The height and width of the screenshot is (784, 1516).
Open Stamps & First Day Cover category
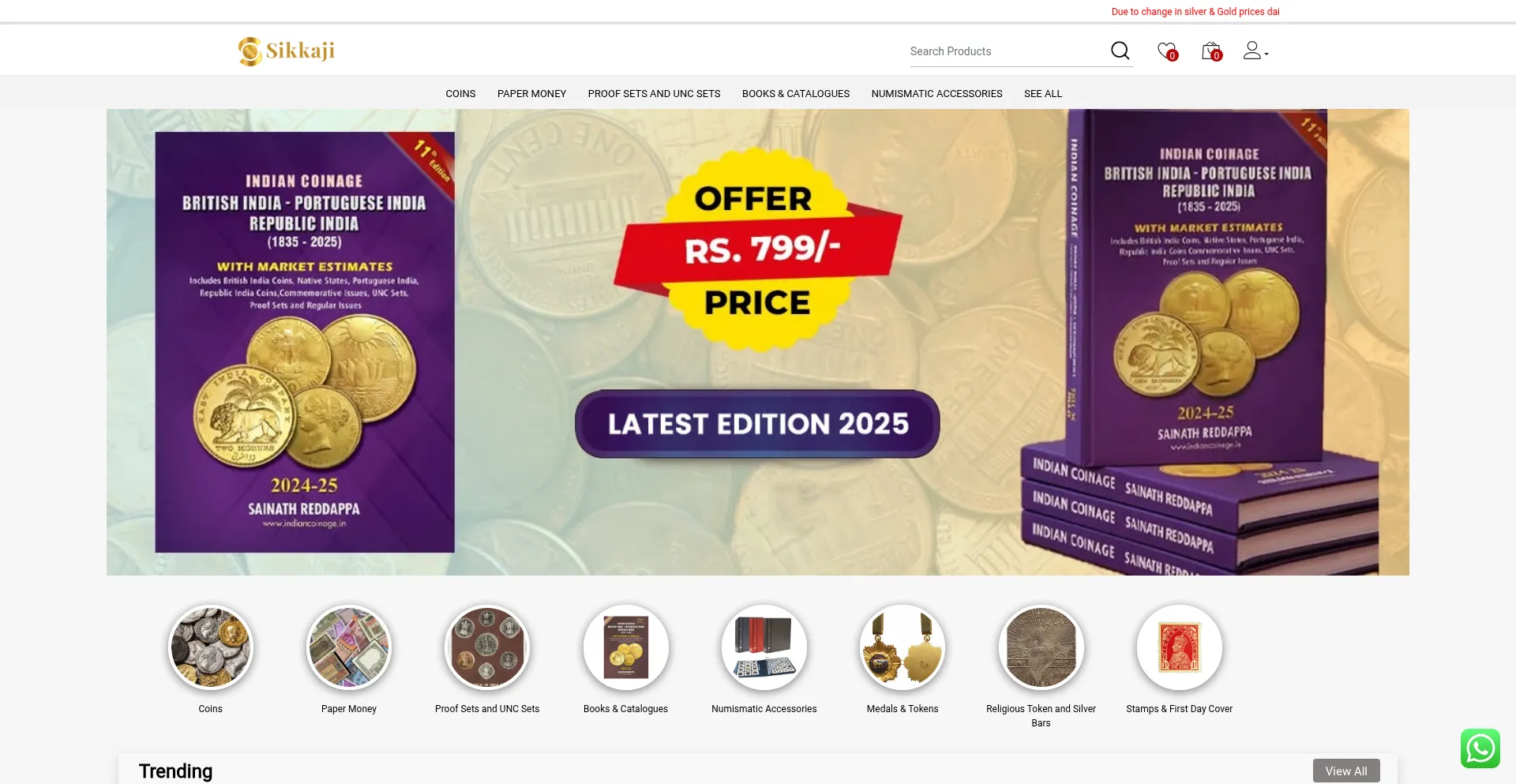click(1180, 647)
